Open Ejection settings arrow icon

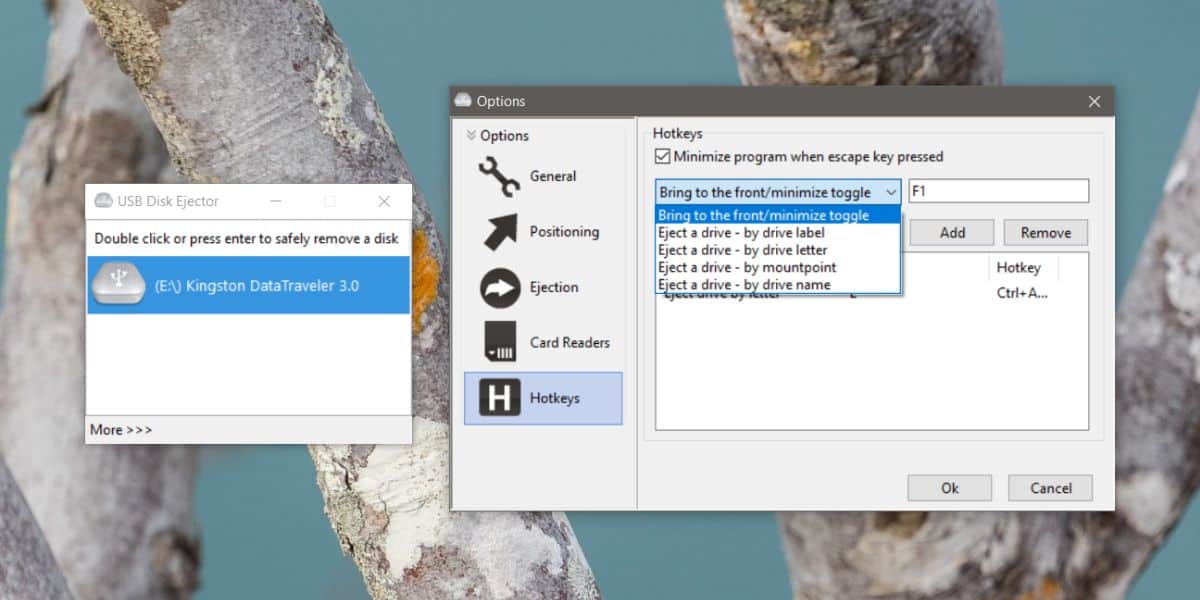click(x=499, y=287)
